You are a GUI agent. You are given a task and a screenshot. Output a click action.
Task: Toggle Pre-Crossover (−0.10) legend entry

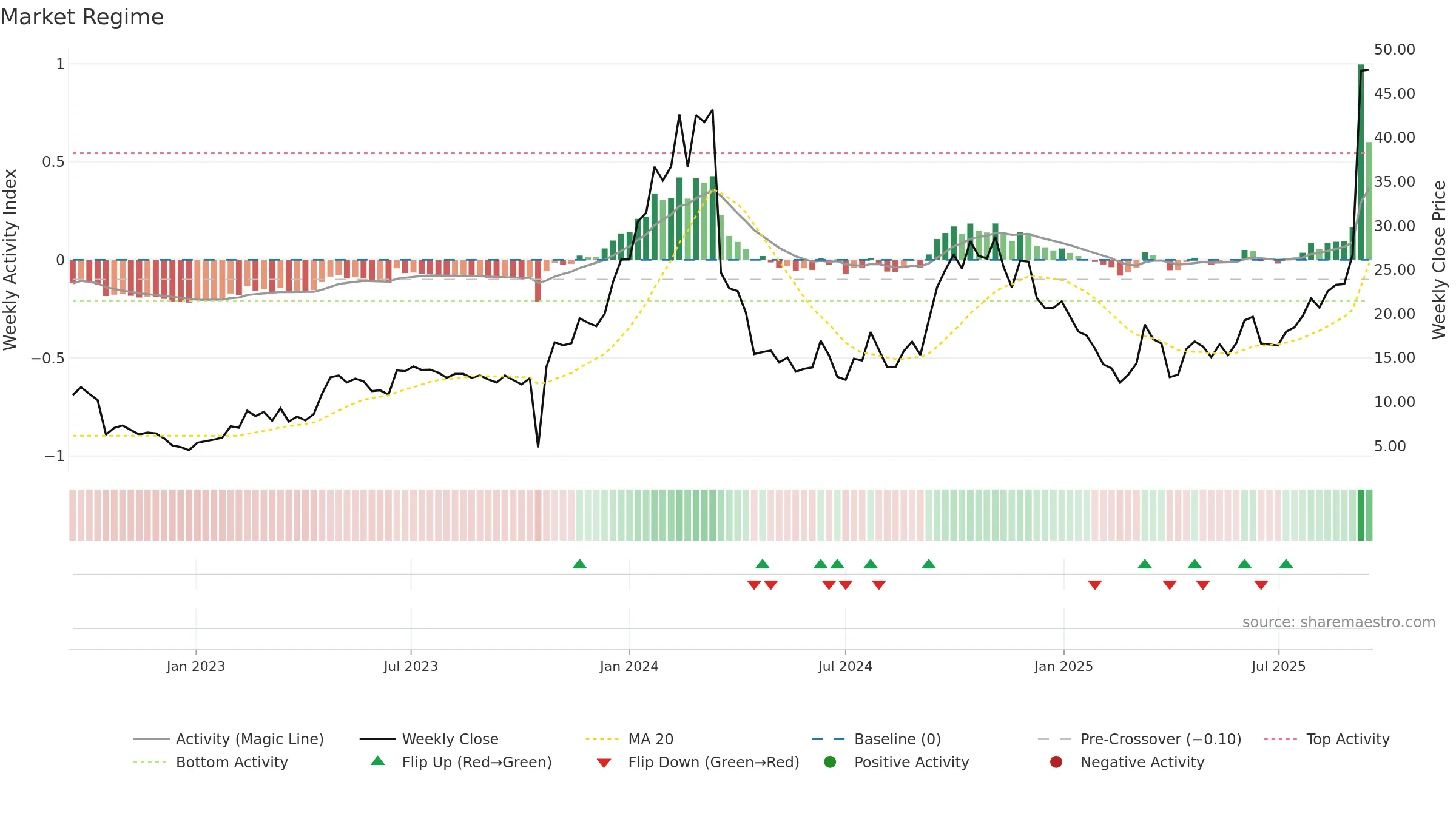(x=1139, y=739)
